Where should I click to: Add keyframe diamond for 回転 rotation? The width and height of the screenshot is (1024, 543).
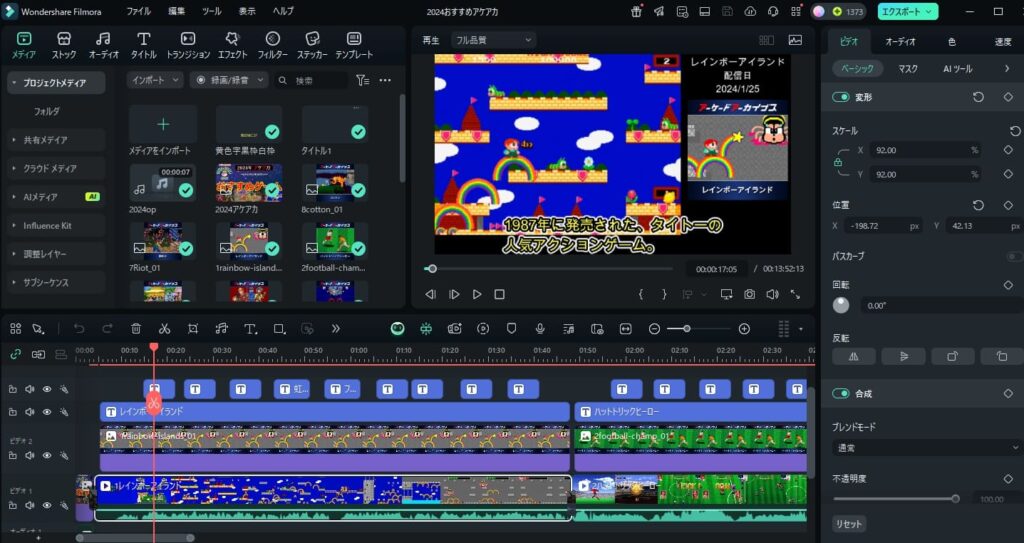[x=1008, y=285]
